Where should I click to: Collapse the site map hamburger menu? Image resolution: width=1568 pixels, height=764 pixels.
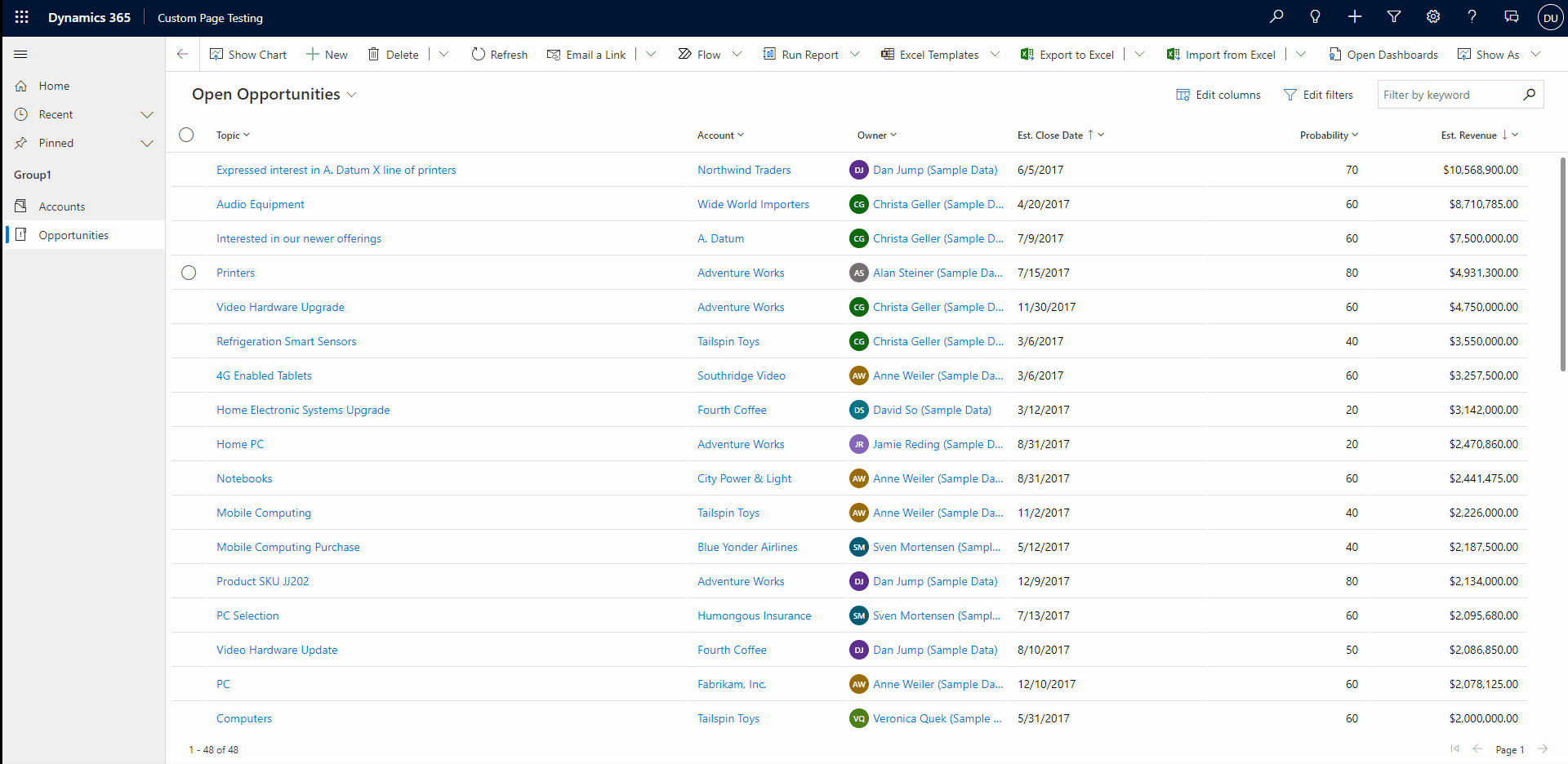pyautogui.click(x=21, y=55)
